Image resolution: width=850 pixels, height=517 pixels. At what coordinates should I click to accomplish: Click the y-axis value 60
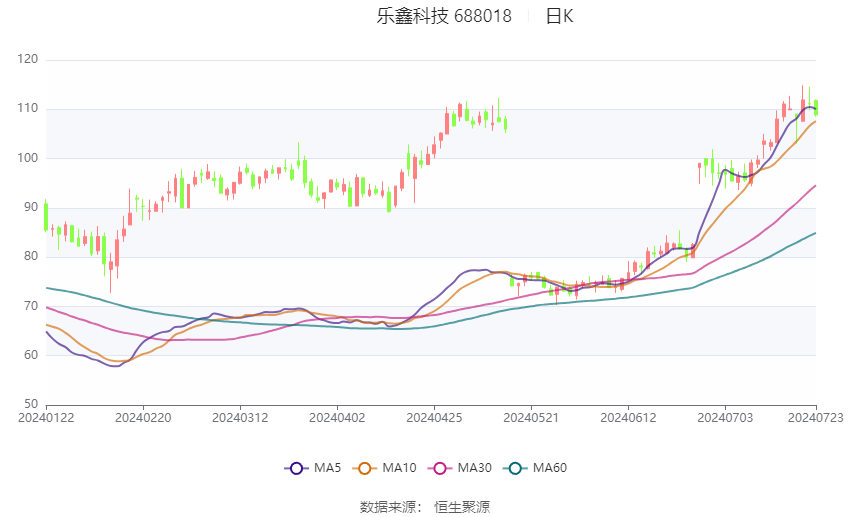[31, 355]
